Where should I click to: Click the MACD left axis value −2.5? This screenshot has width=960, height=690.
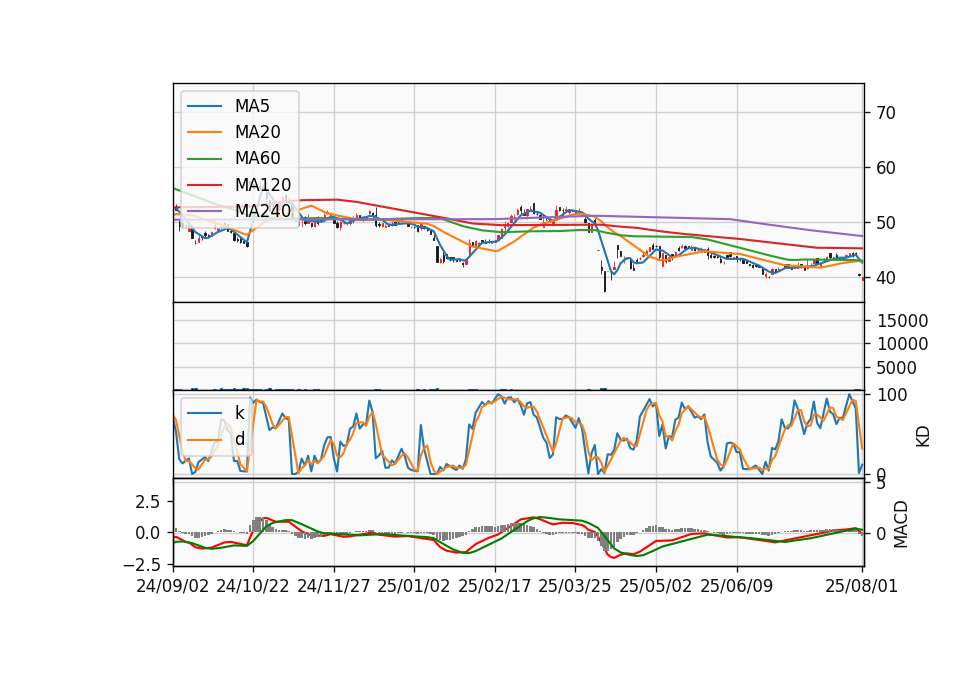pyautogui.click(x=142, y=563)
